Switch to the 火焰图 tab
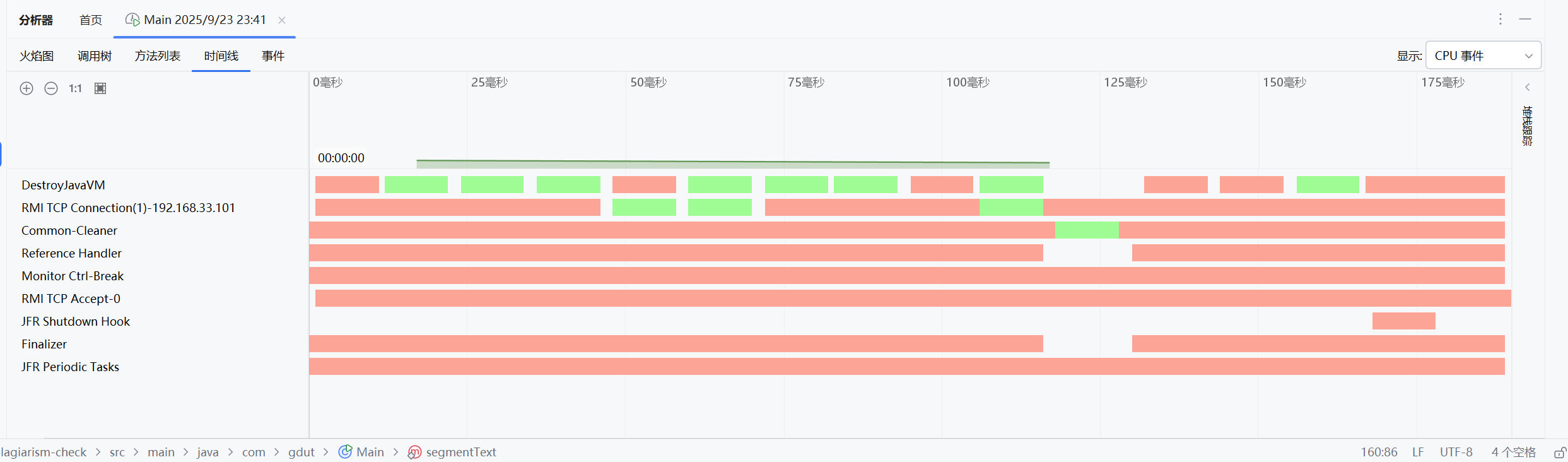This screenshot has height=462, width=1568. (37, 56)
